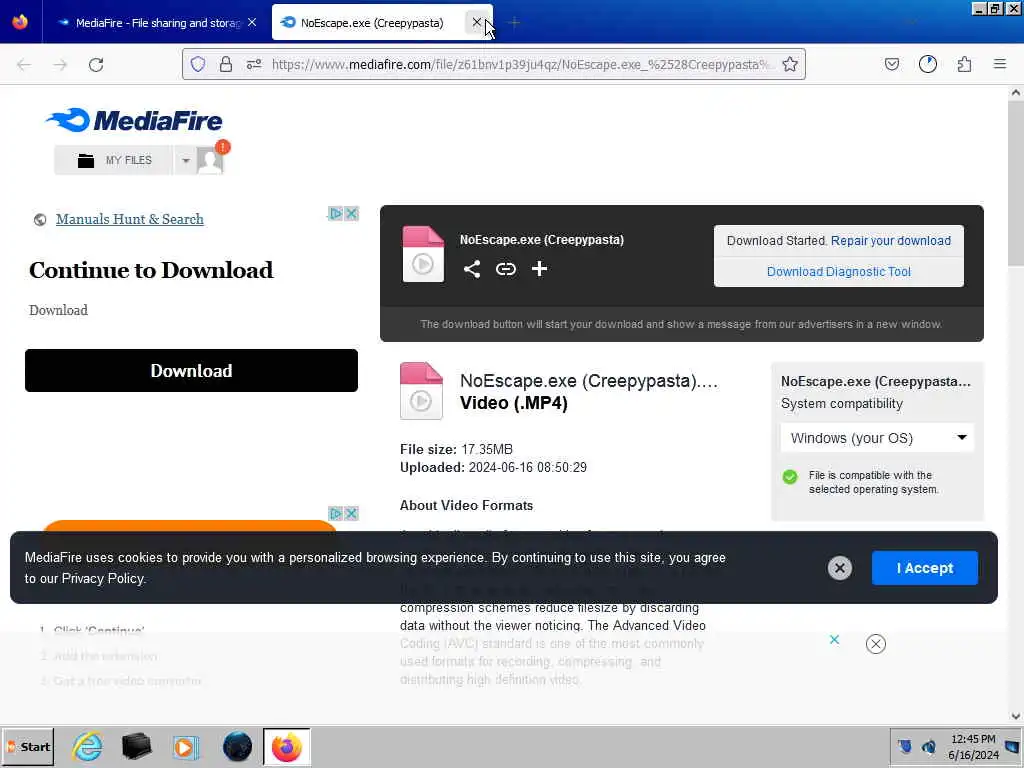Click the 'System compatibility' label
This screenshot has width=1024, height=768.
click(842, 404)
